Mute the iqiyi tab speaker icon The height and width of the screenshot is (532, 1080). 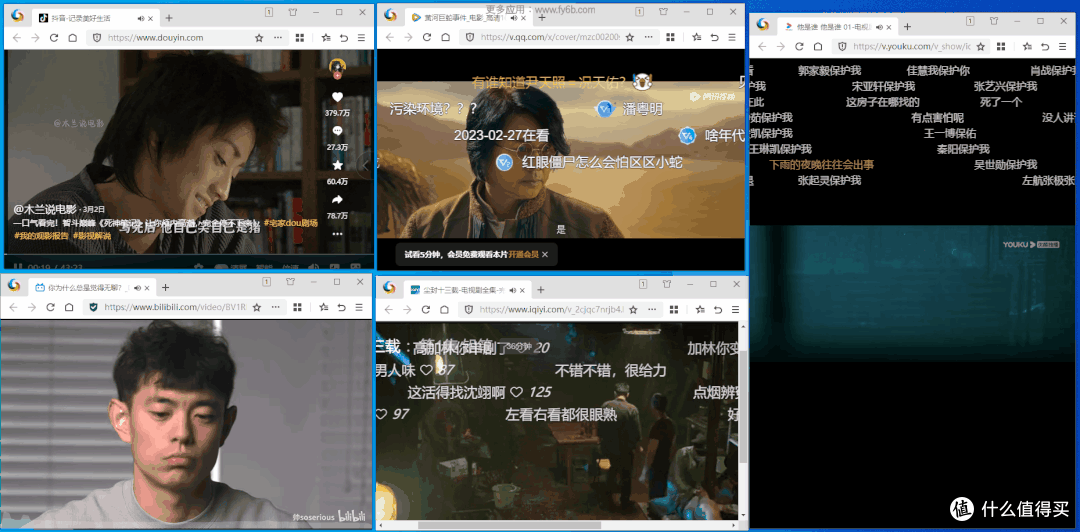[513, 290]
